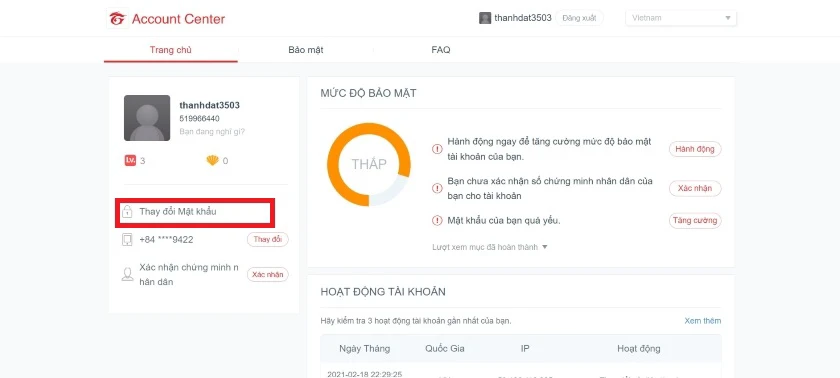The width and height of the screenshot is (840, 378).
Task: Expand Lượt xem mục đã hoàn thành
Action: click(x=490, y=247)
